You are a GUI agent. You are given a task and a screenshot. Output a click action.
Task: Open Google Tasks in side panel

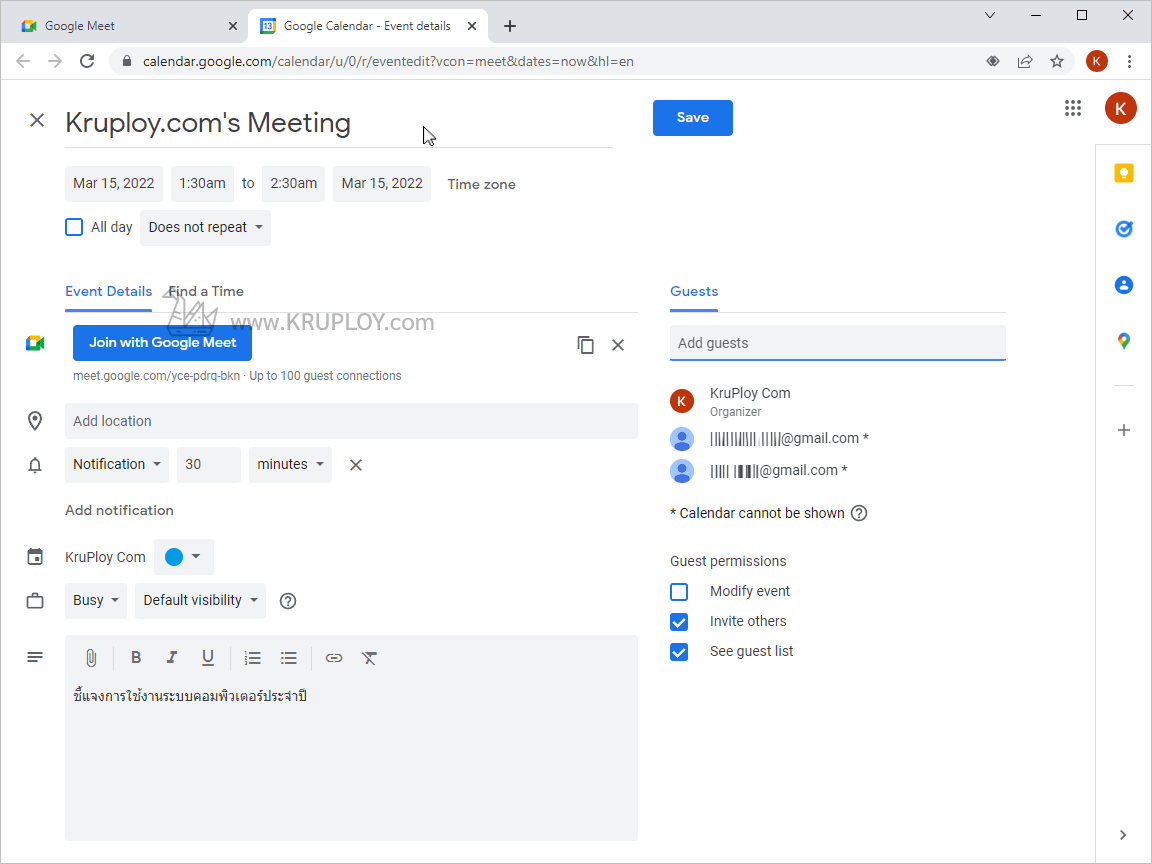pos(1123,229)
